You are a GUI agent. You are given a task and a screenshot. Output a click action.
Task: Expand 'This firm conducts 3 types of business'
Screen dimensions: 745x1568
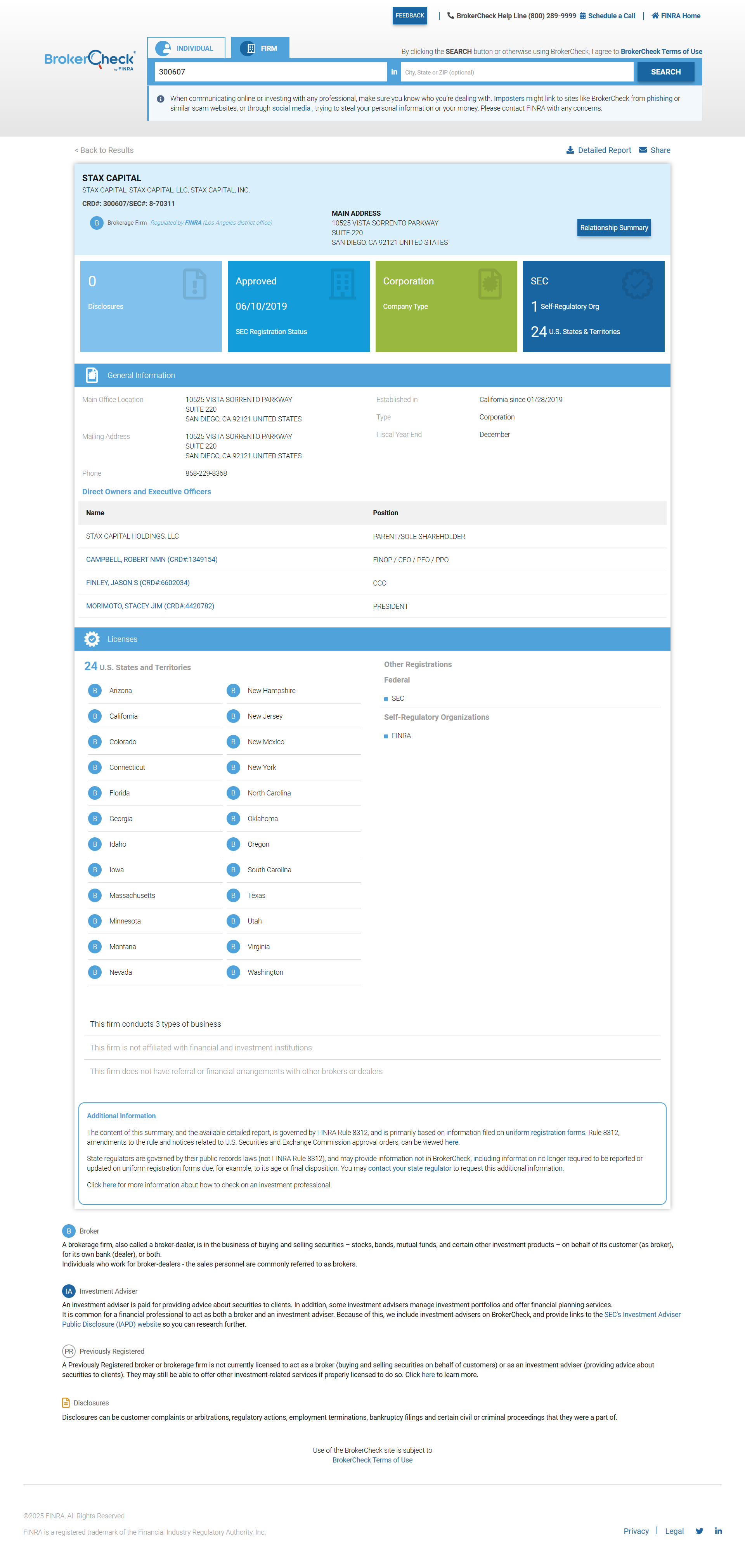click(372, 1024)
